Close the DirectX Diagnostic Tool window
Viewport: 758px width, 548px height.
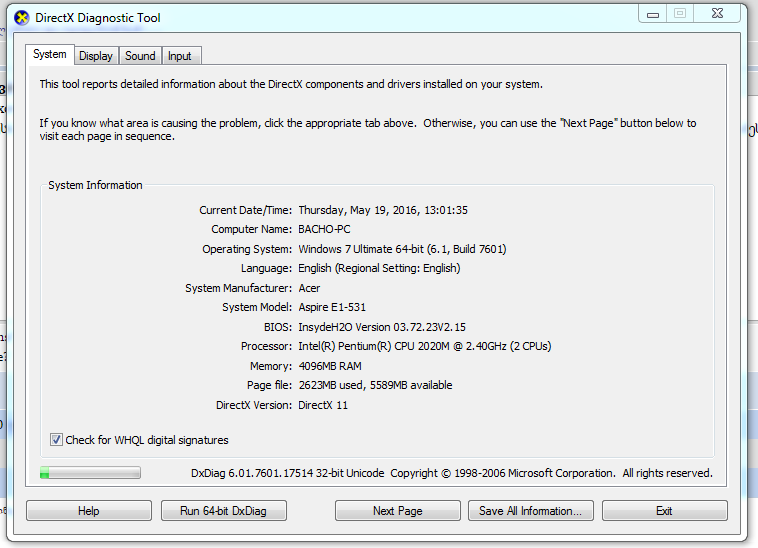[x=717, y=14]
